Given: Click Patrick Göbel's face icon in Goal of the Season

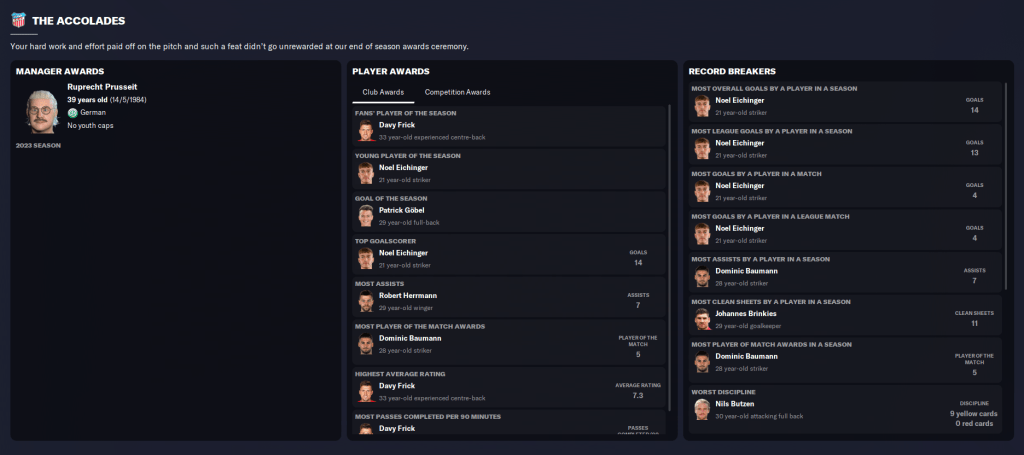Looking at the screenshot, I should [x=366, y=216].
